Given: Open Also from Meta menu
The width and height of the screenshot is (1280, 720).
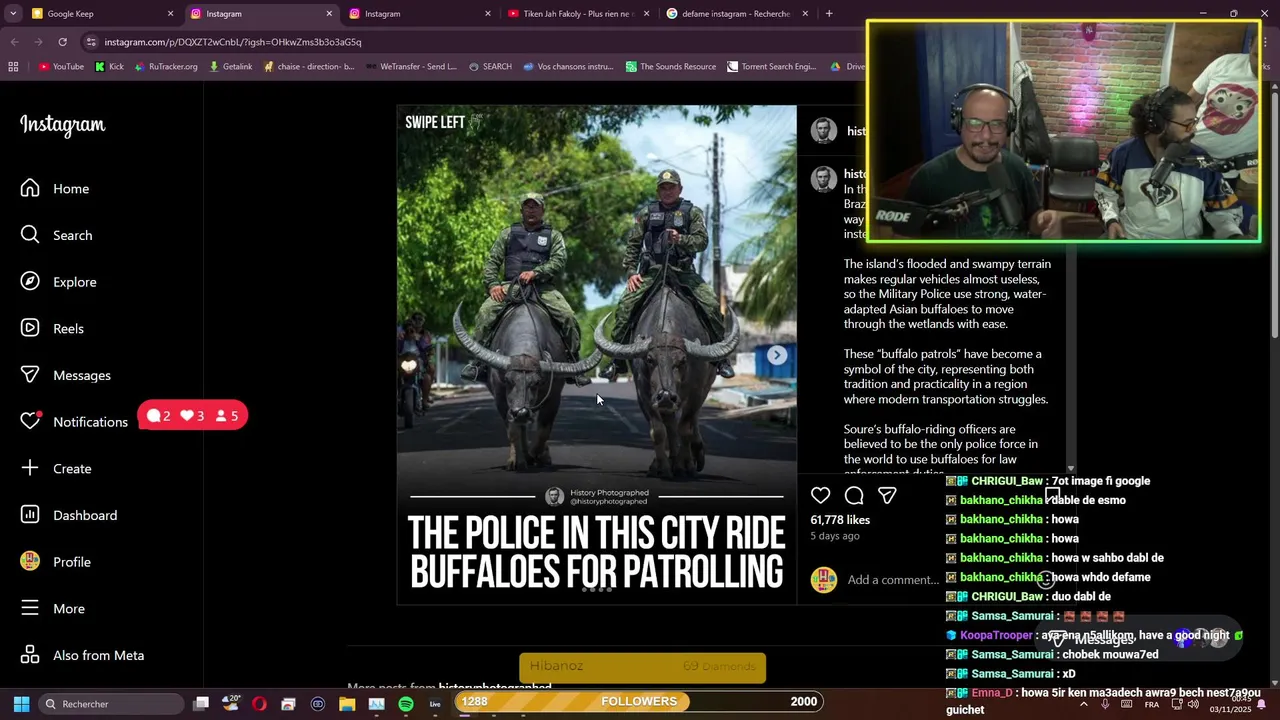Looking at the screenshot, I should pos(82,655).
